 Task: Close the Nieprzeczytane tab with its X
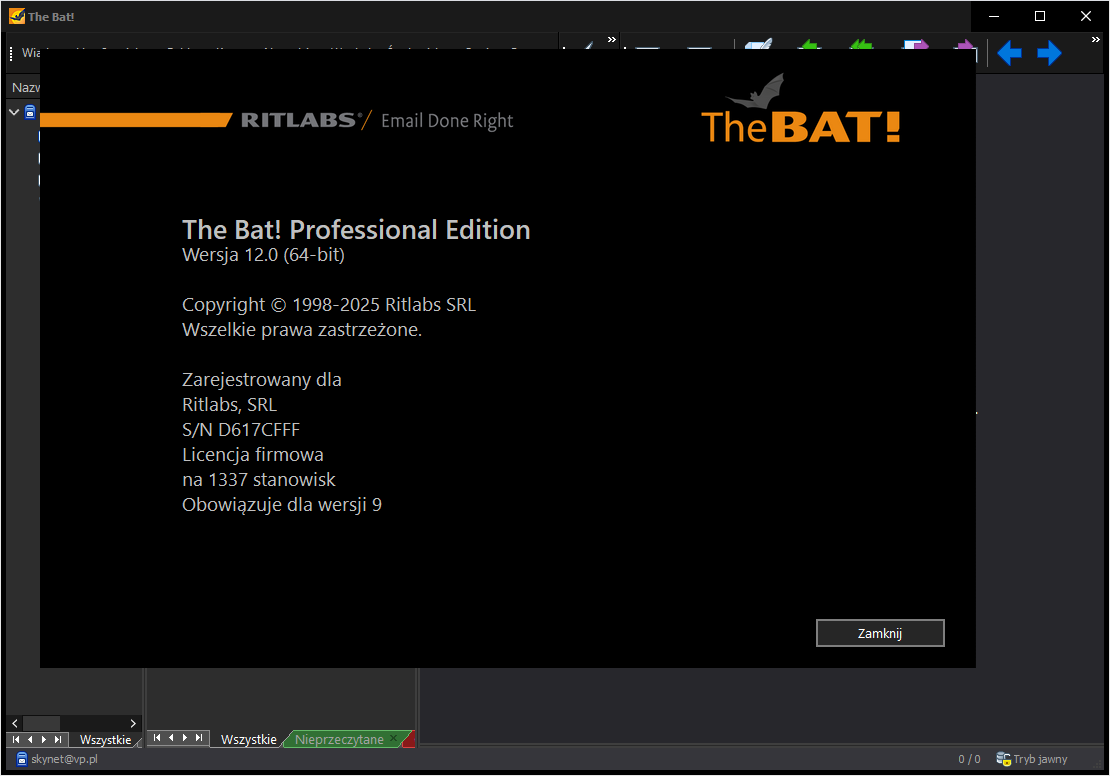[394, 738]
